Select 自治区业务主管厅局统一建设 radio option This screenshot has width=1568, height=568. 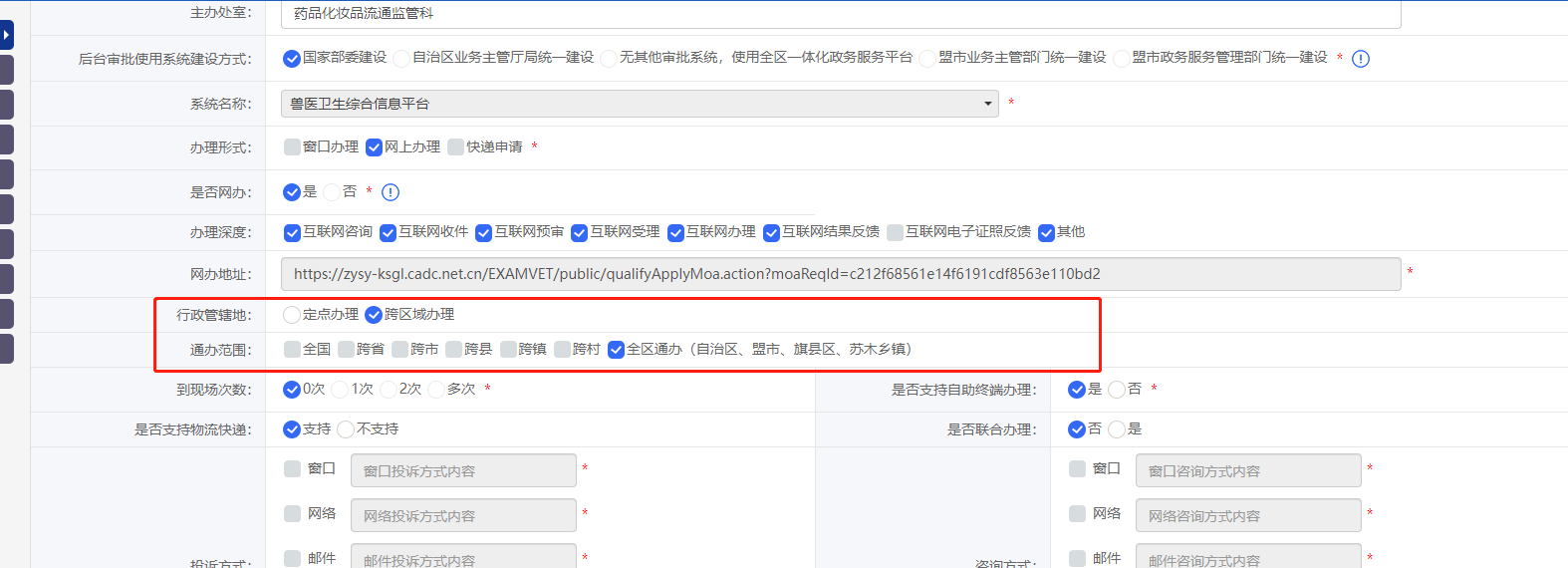tap(401, 59)
